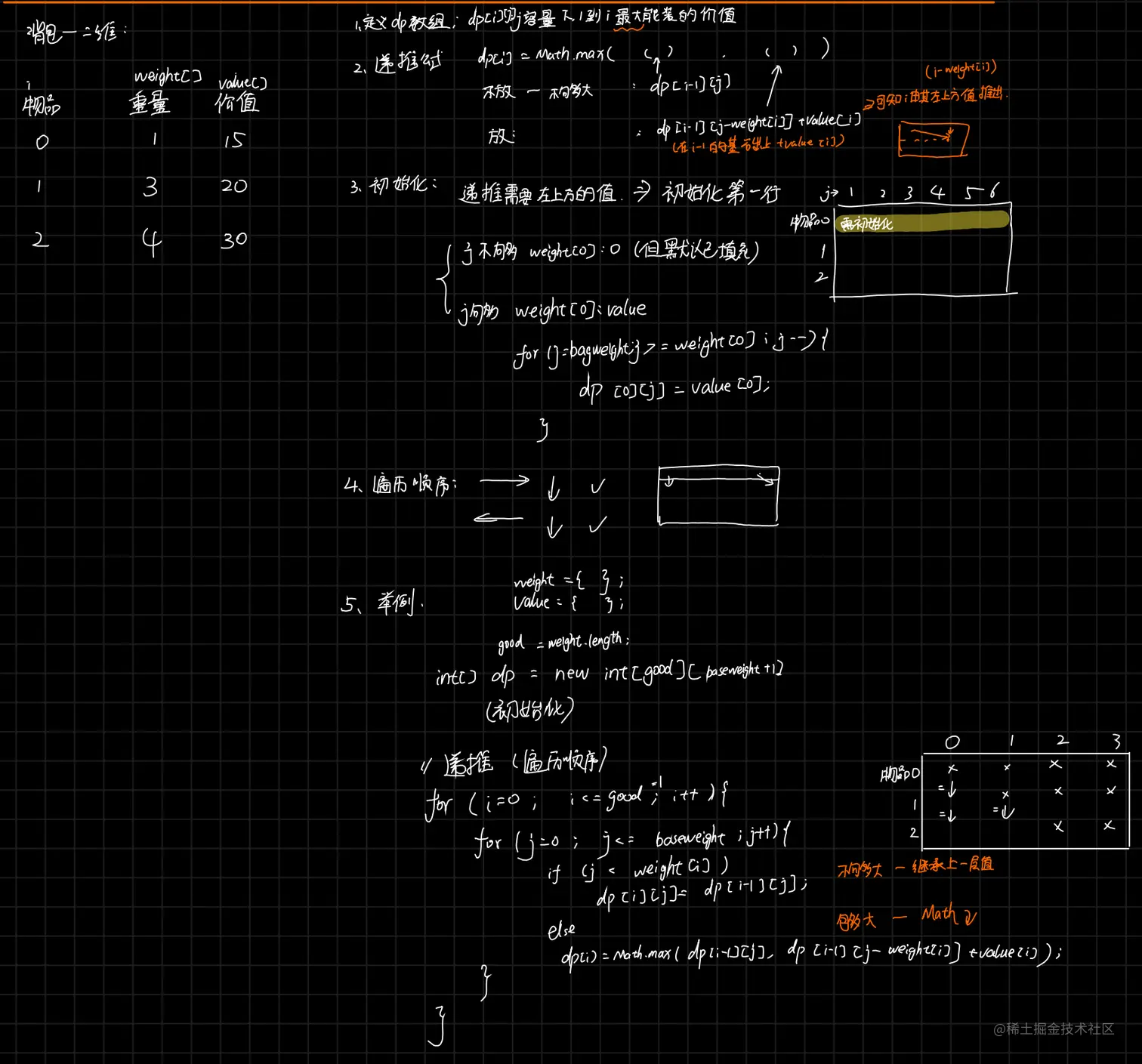Click the 'dp[i] = Math.max(' line in step 2
The height and width of the screenshot is (1064, 1142).
click(x=546, y=55)
